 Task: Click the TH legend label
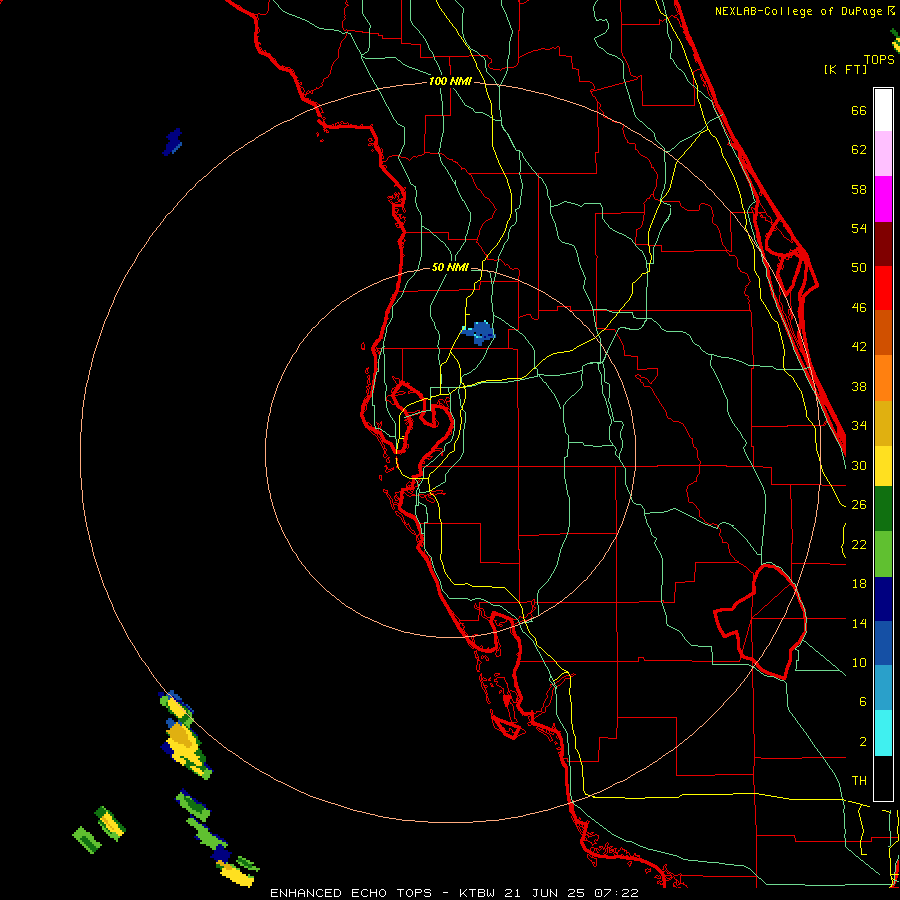859,781
